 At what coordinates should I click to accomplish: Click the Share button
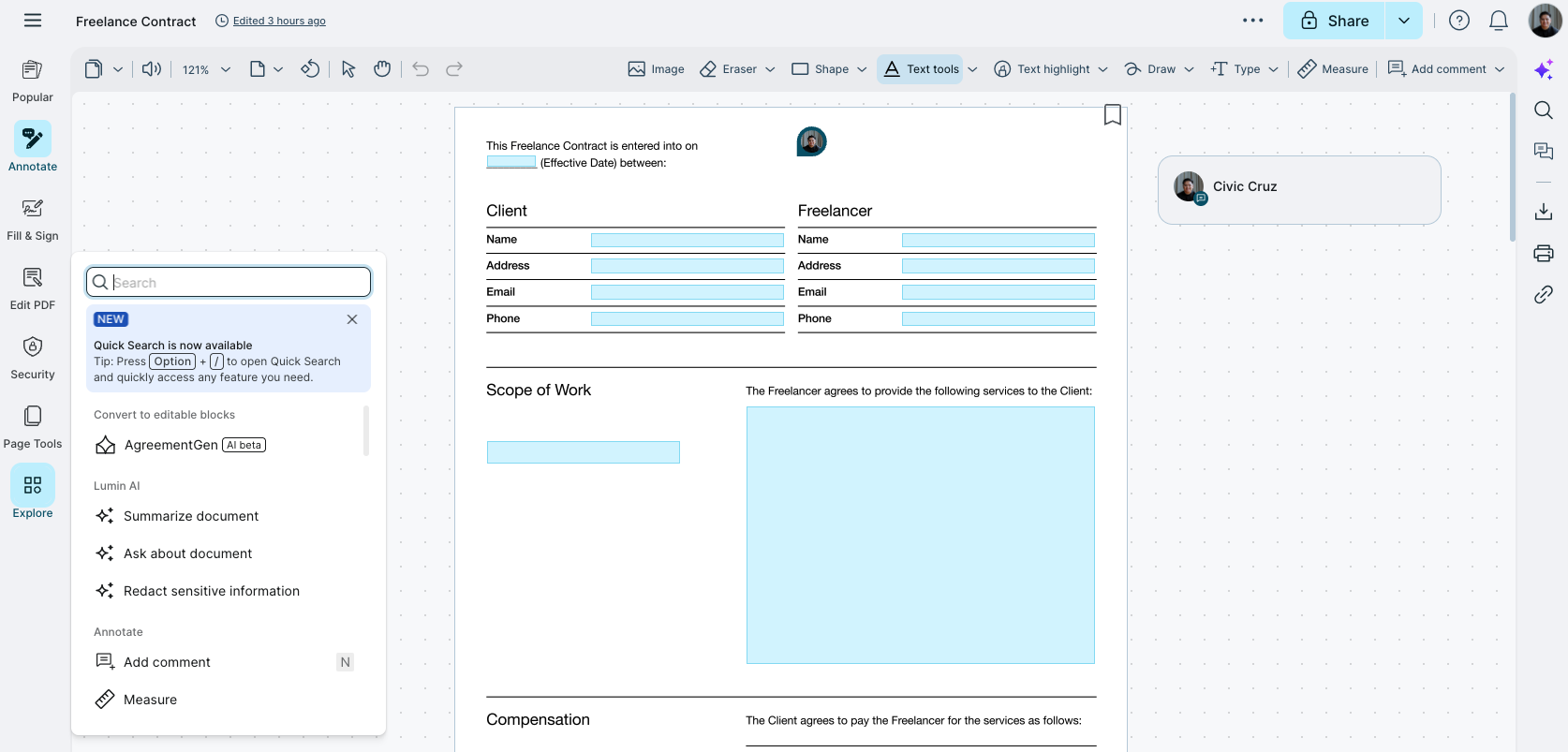click(1334, 21)
